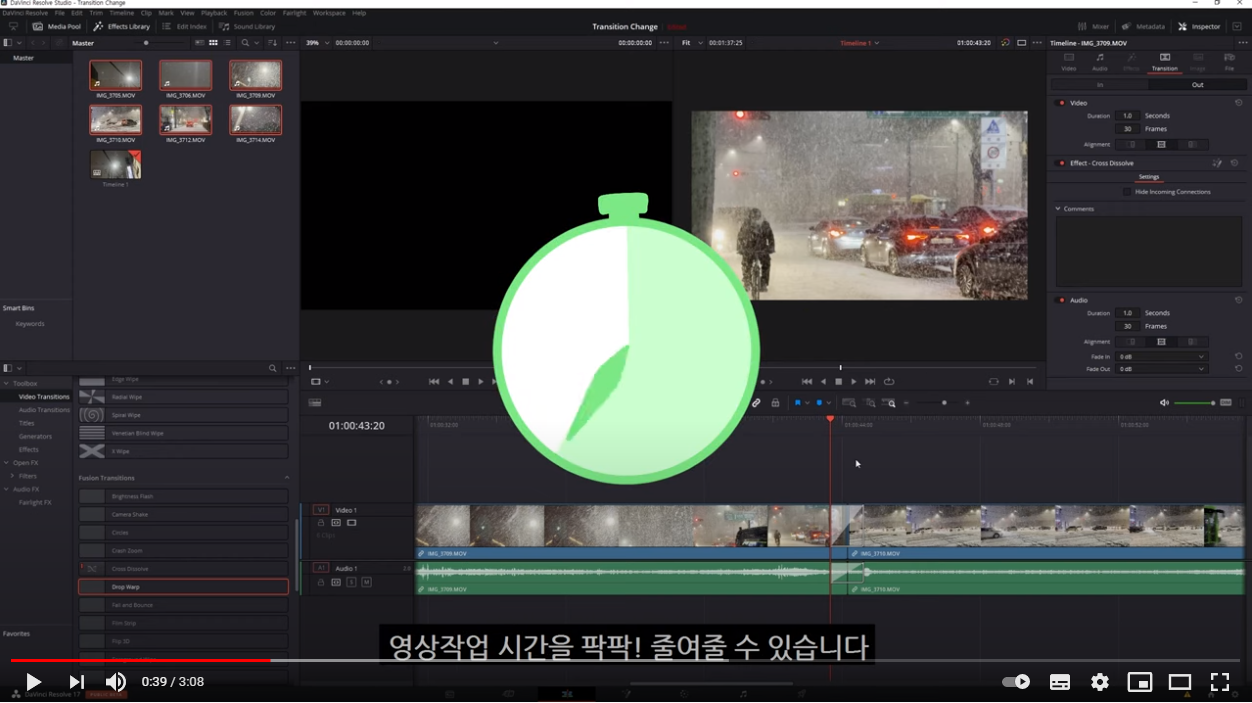Open the Effects Library panel

click(x=122, y=27)
